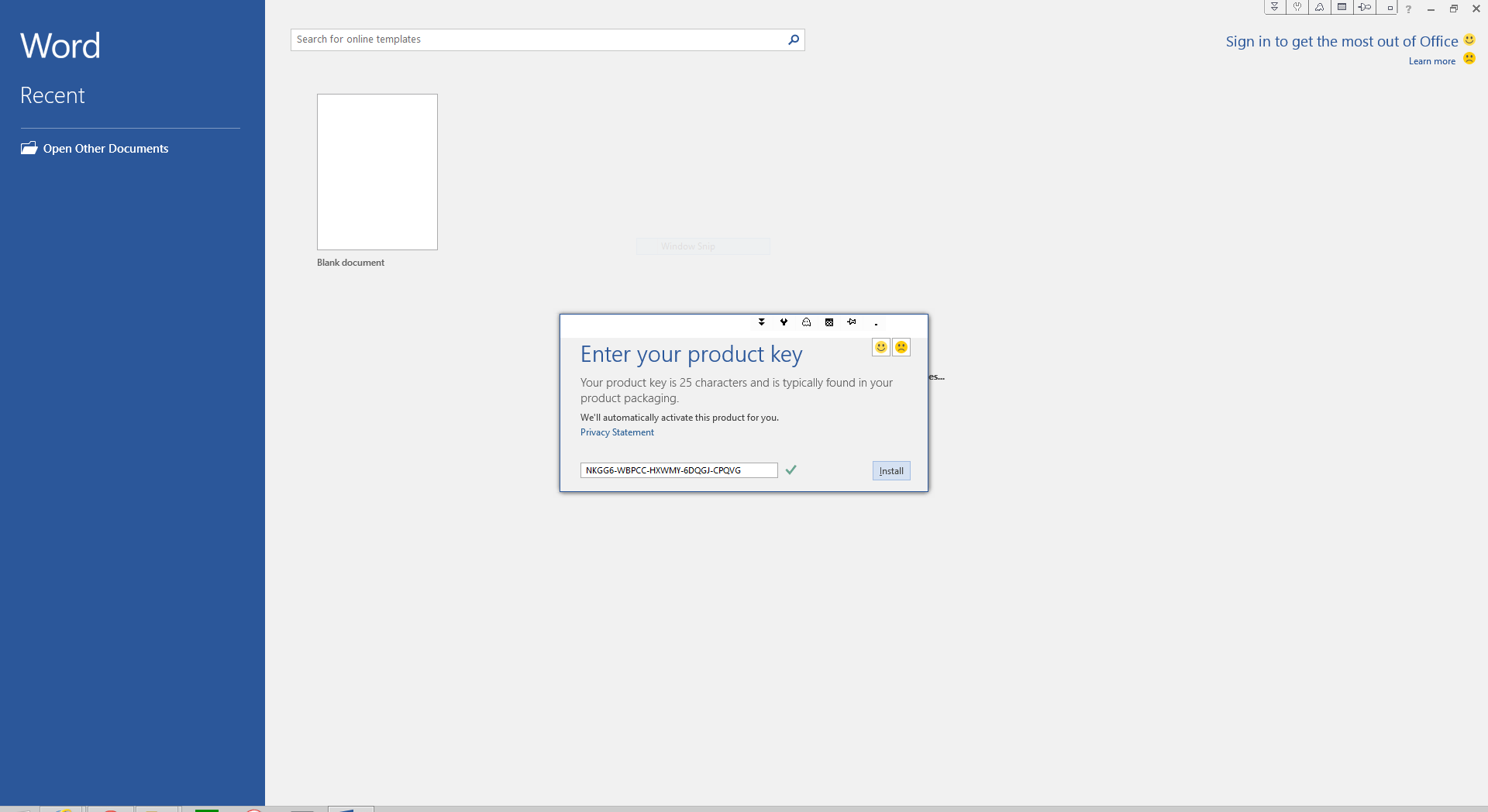
Task: Click the '25 characters' product key description text
Action: point(736,391)
